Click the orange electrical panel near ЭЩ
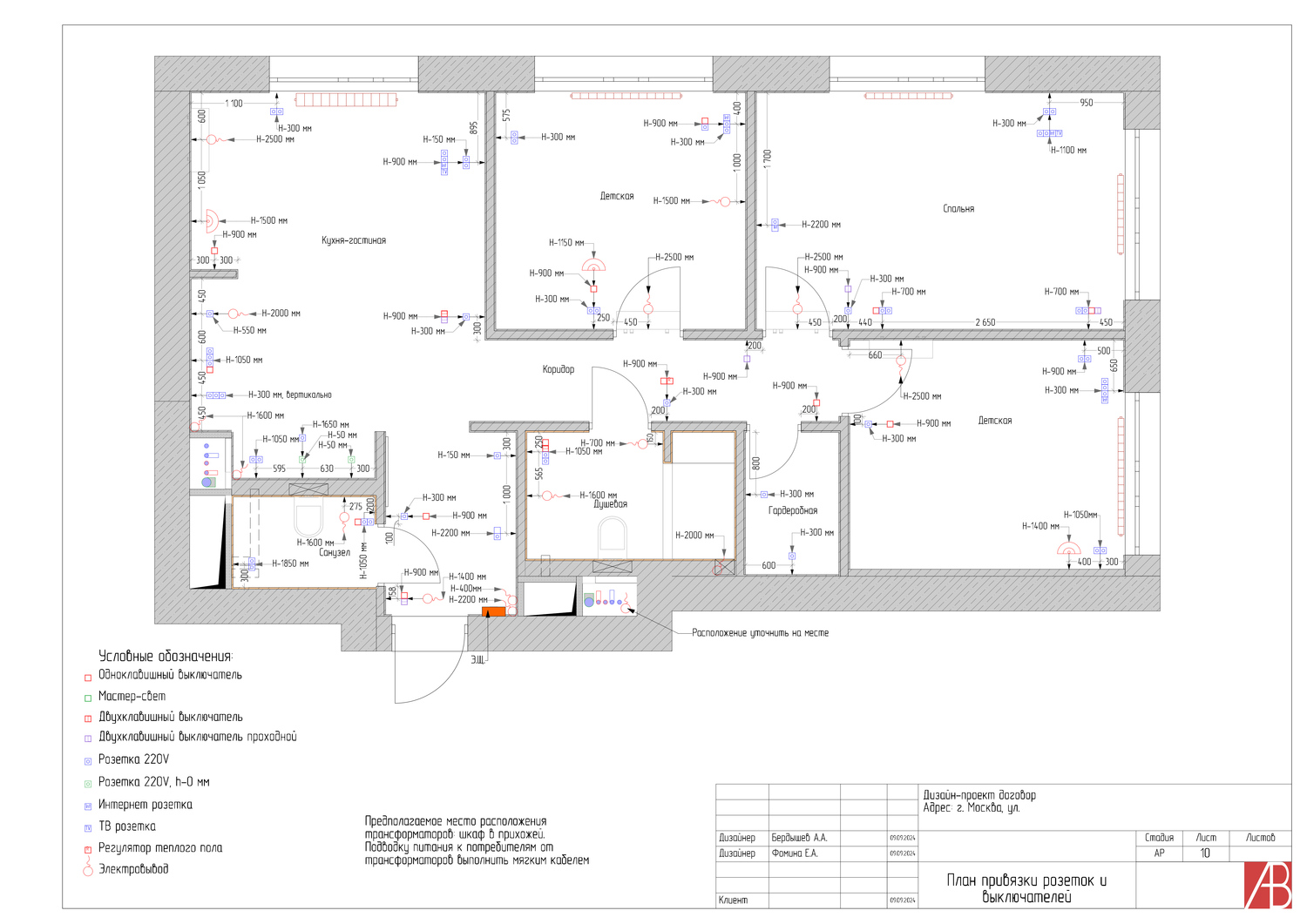1307x924 pixels. (x=494, y=612)
